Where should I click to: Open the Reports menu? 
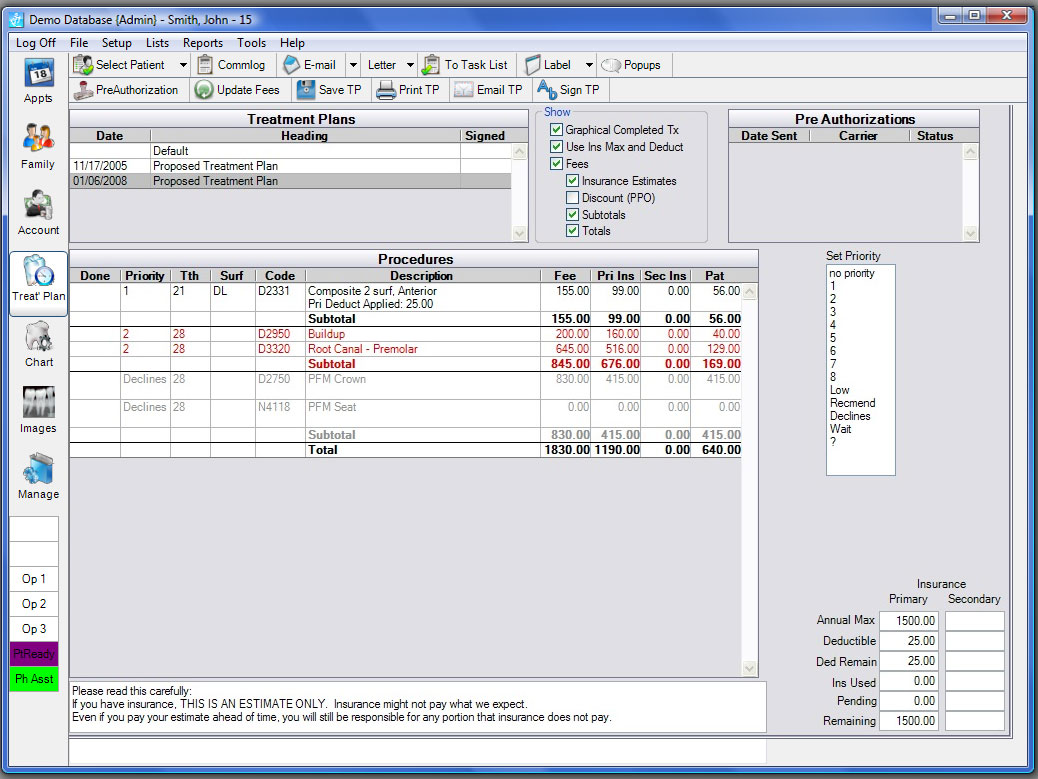(x=203, y=43)
